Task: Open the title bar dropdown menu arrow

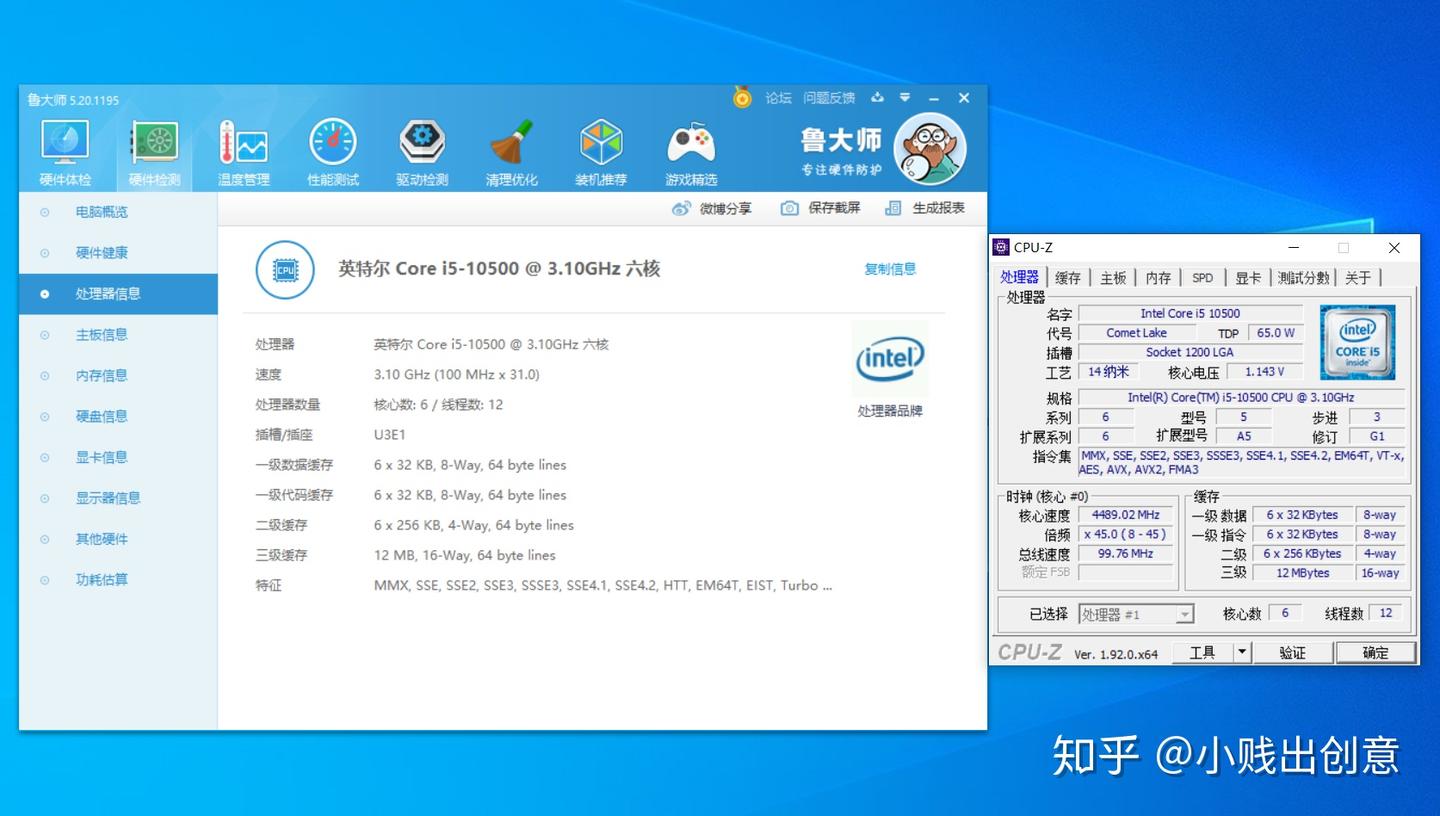Action: click(905, 97)
